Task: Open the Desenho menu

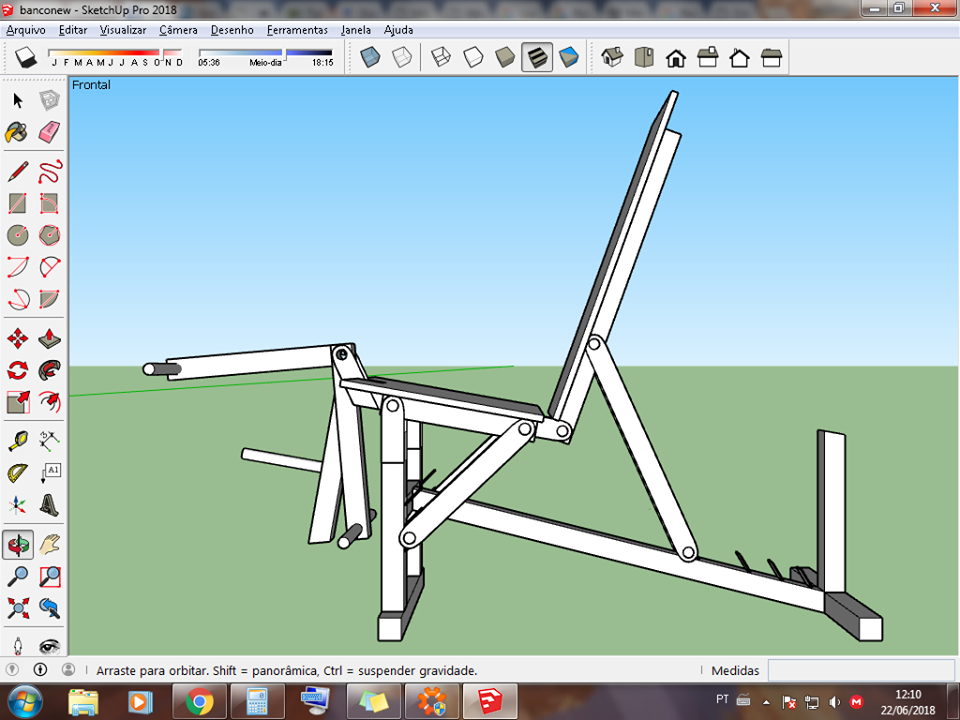Action: click(x=232, y=30)
